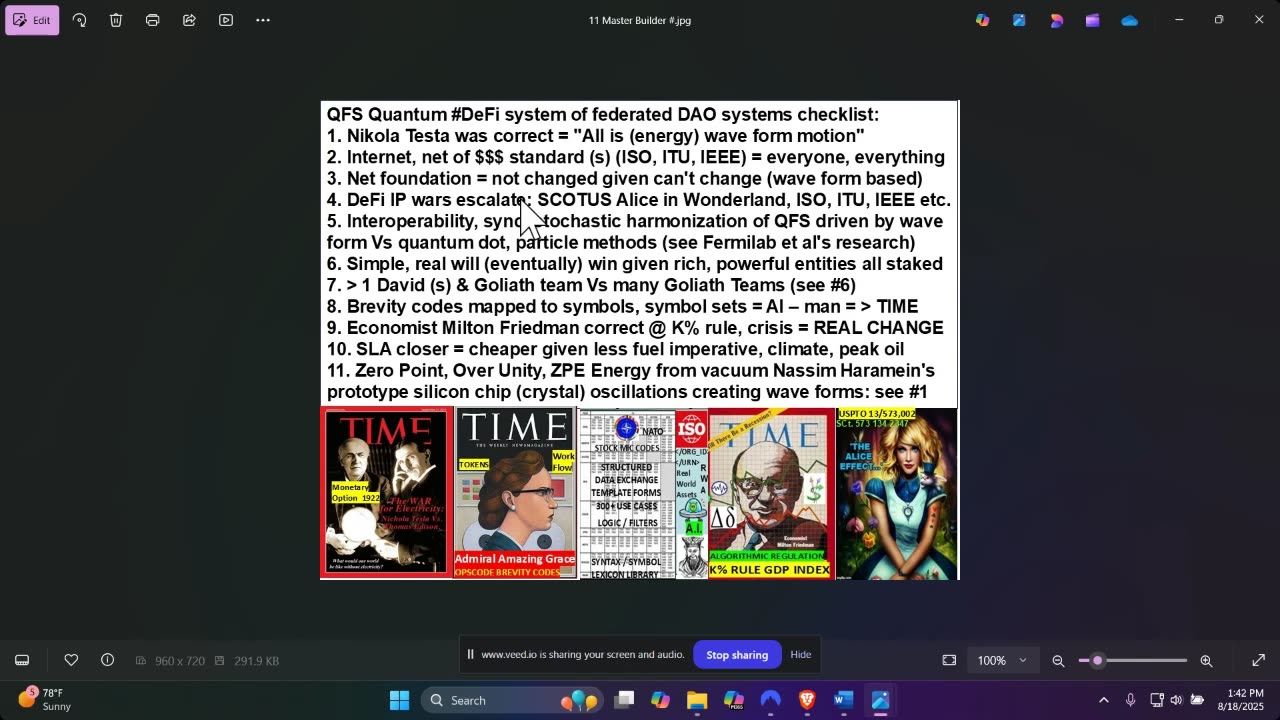Open File Explorer from the taskbar
Image resolution: width=1280 pixels, height=720 pixels.
point(697,700)
